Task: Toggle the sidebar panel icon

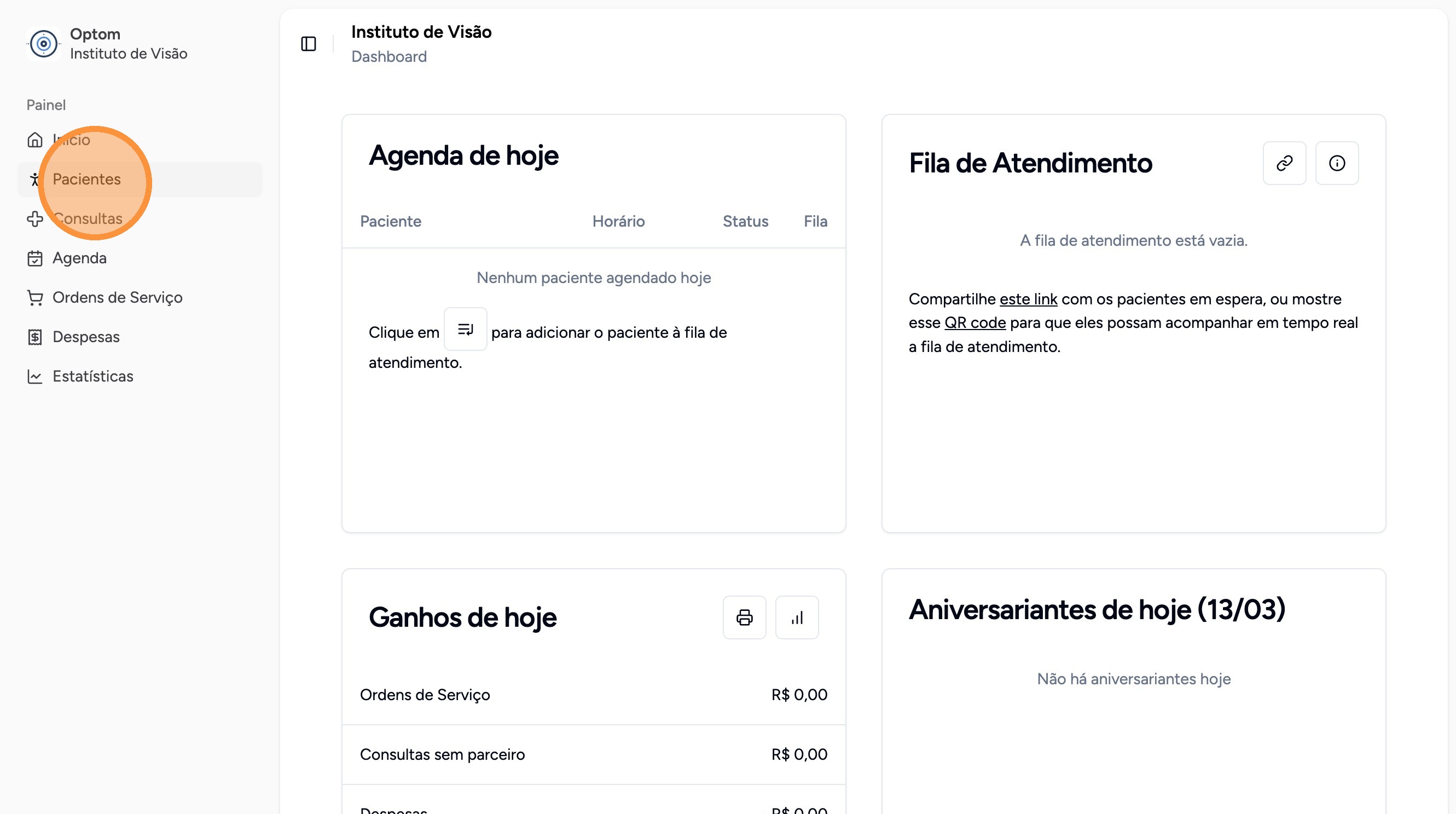Action: click(x=309, y=44)
